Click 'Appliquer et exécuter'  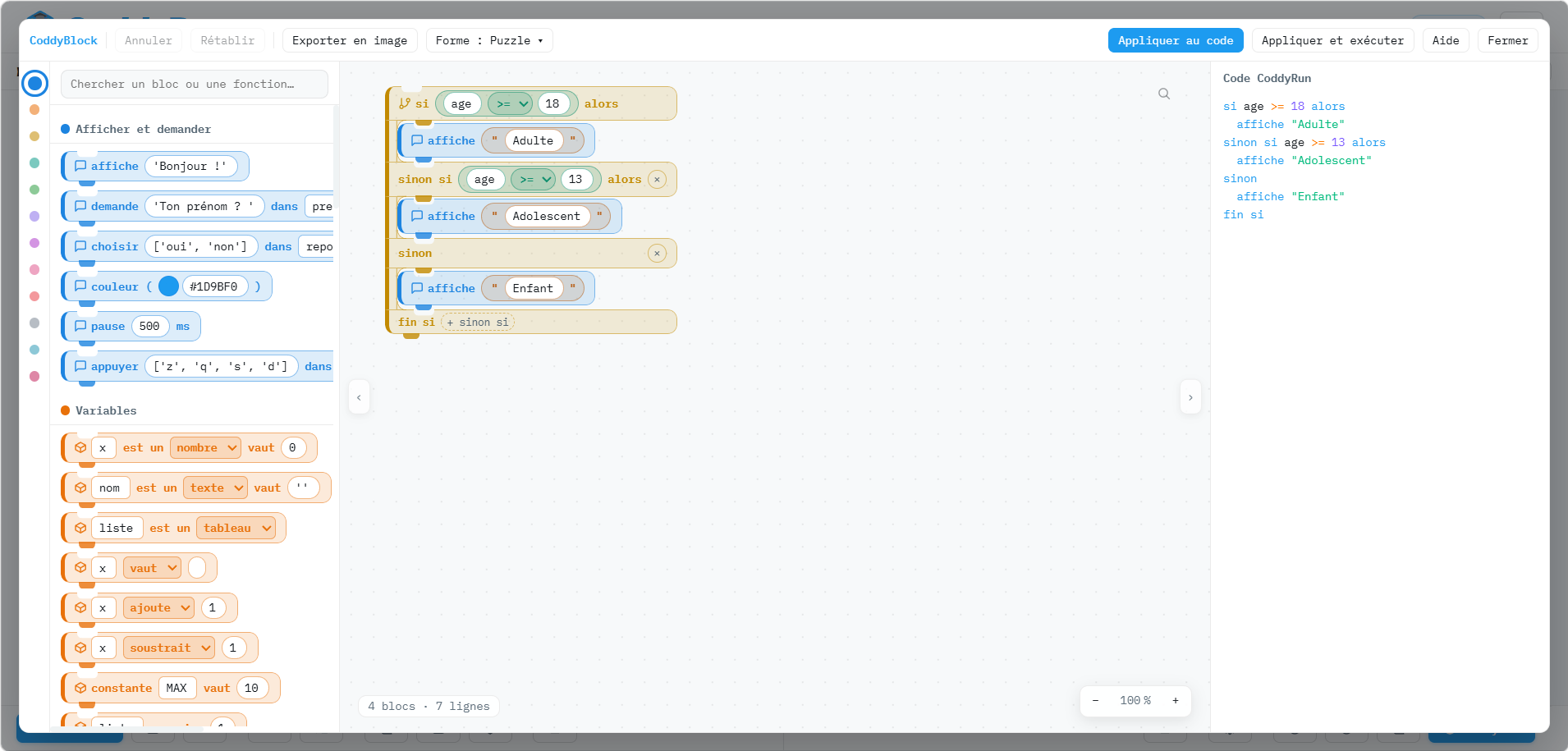(x=1332, y=40)
